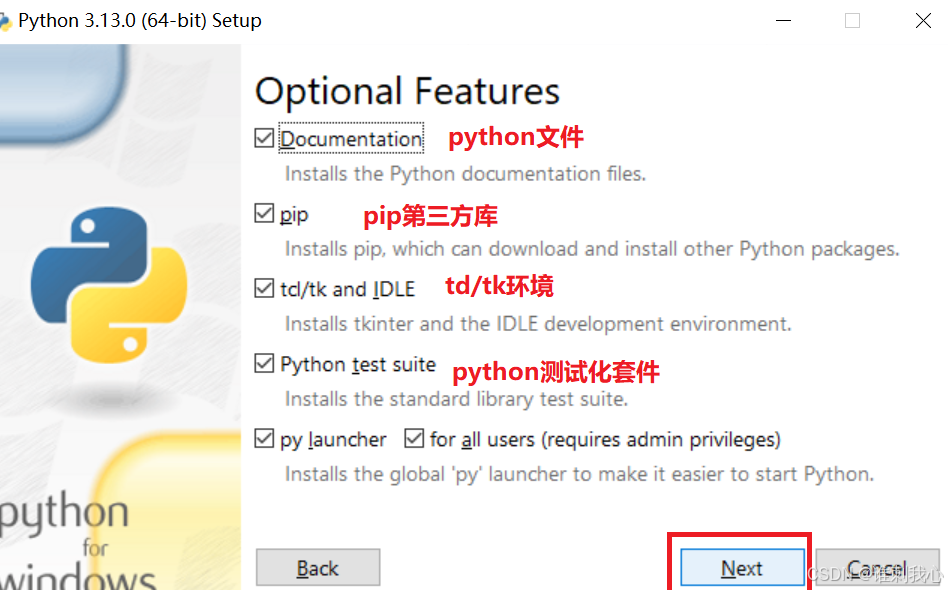This screenshot has width=948, height=590.
Task: Minimize the Python Setup window
Action: pyautogui.click(x=784, y=21)
